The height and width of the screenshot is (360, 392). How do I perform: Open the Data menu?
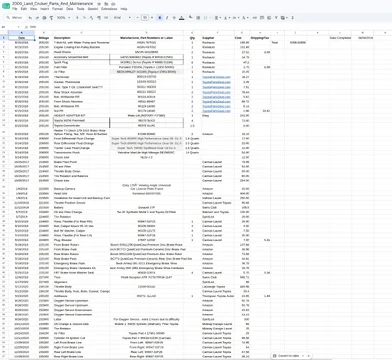[x=70, y=9]
